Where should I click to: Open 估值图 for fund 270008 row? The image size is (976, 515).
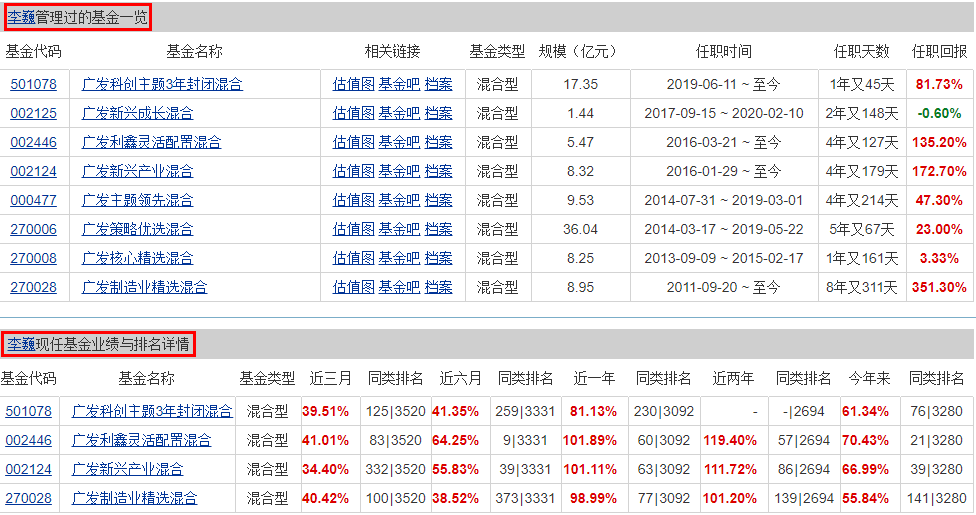pos(354,258)
